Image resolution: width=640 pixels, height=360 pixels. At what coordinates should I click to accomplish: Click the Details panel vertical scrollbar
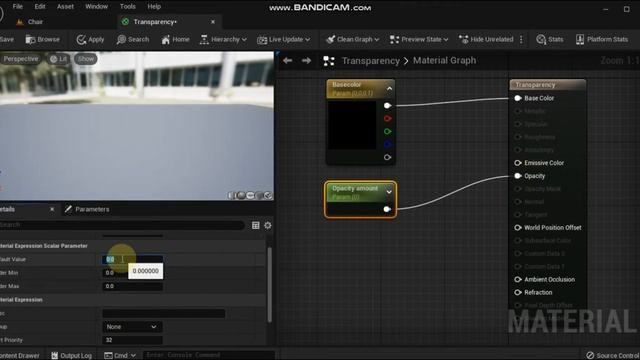point(269,284)
